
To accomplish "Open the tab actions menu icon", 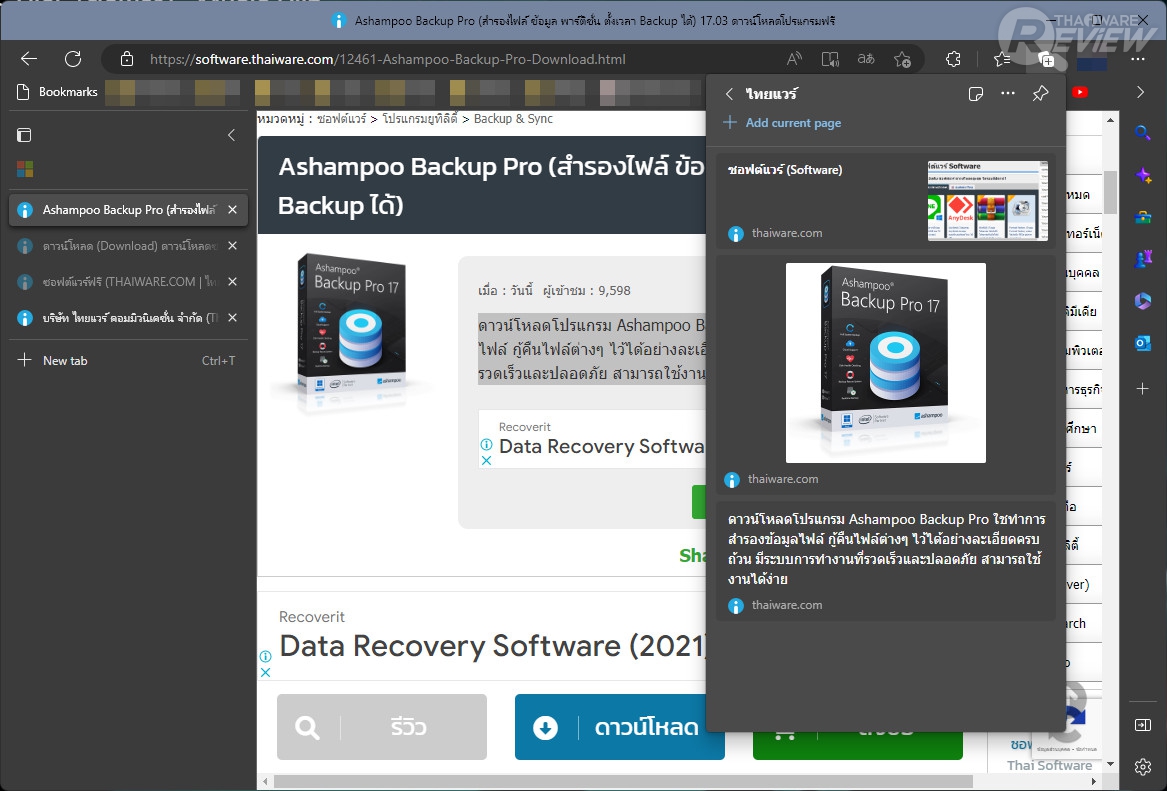I will 24,135.
